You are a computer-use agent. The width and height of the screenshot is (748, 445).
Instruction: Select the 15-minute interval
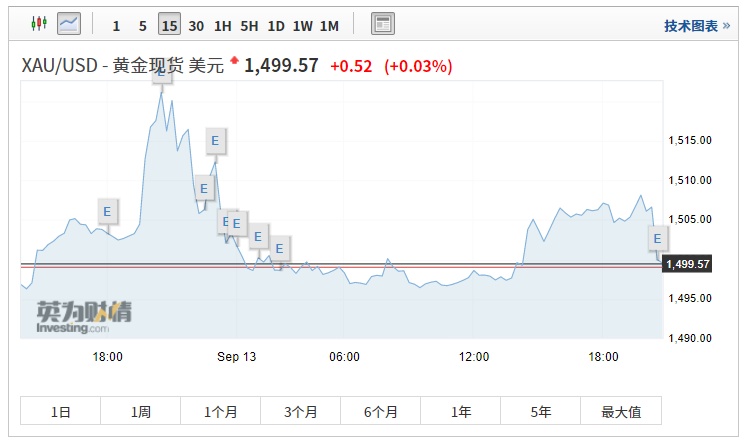click(x=169, y=25)
